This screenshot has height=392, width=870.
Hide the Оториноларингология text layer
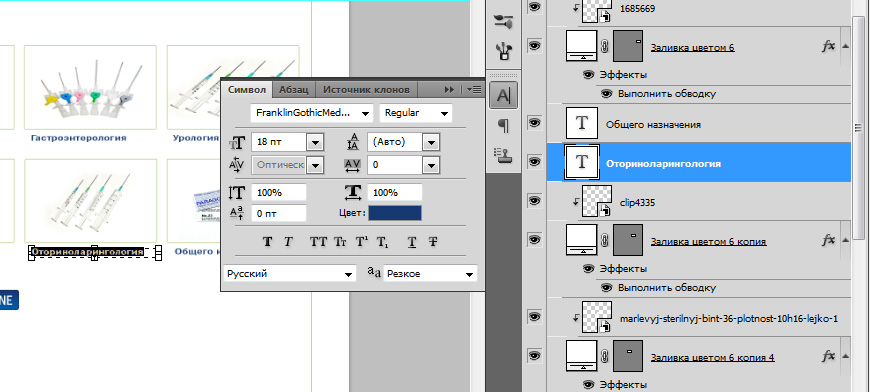pos(534,161)
